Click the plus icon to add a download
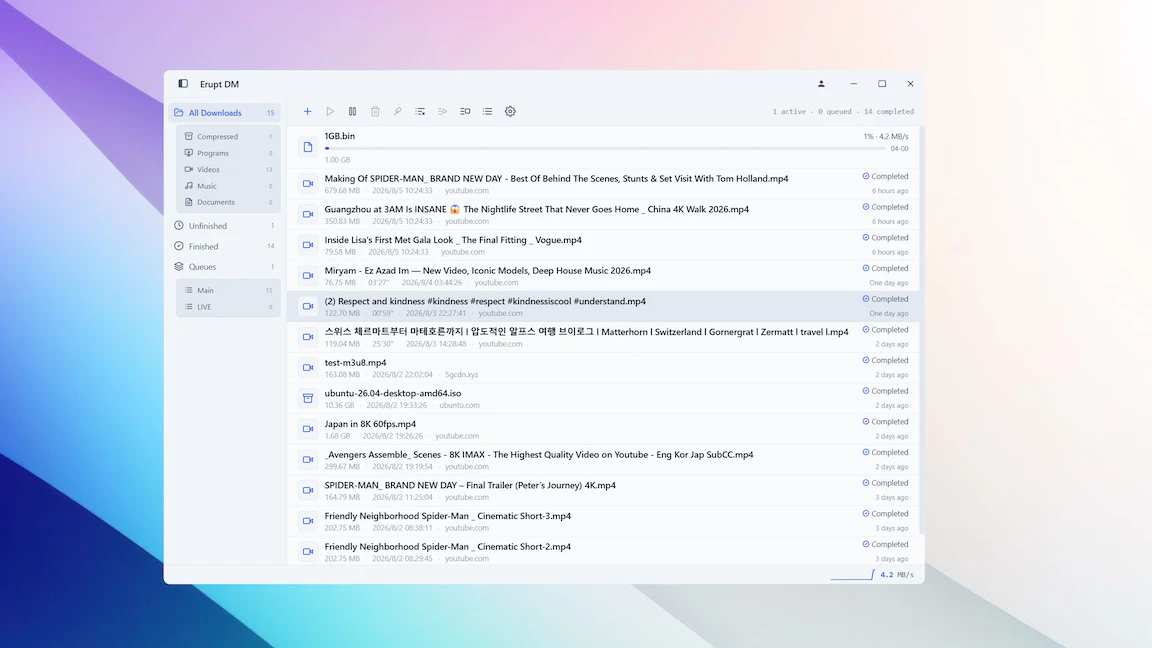 pyautogui.click(x=307, y=112)
